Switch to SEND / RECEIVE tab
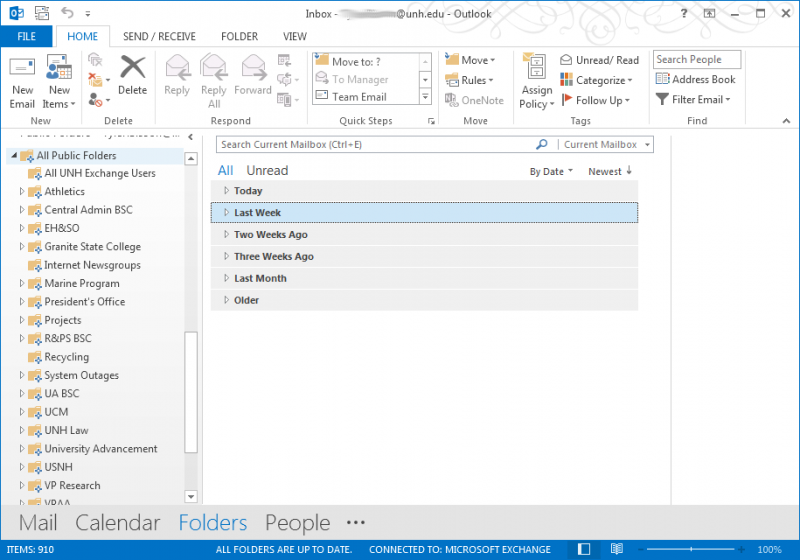 pyautogui.click(x=159, y=36)
